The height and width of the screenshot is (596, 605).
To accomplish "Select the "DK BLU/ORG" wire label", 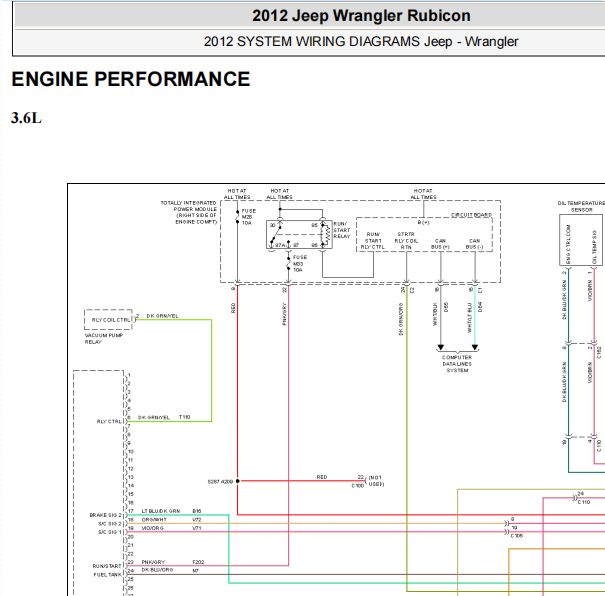I will point(157,570).
